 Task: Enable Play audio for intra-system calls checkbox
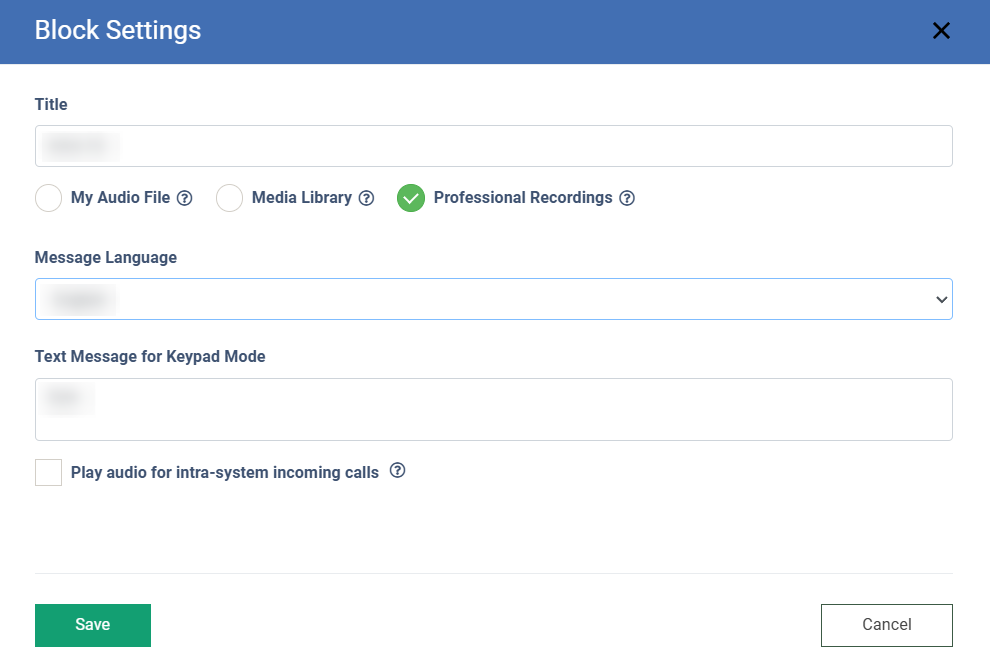[49, 472]
